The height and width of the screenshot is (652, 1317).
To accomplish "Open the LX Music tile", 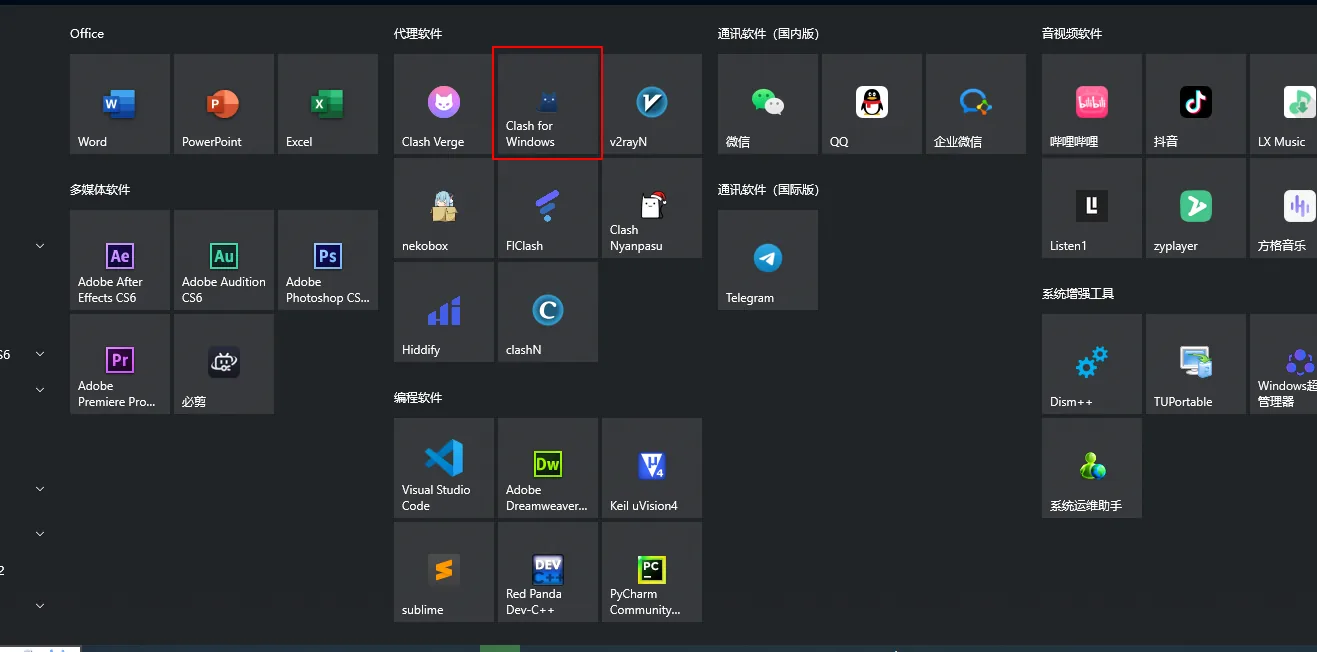I will pyautogui.click(x=1283, y=104).
